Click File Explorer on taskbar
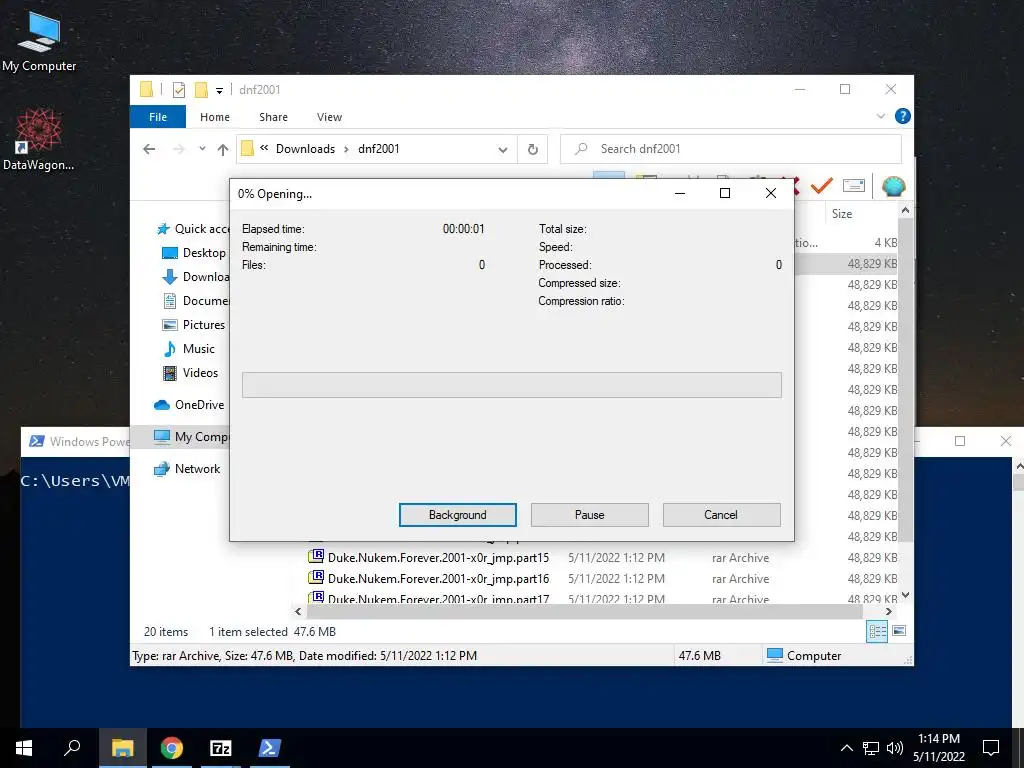Image resolution: width=1024 pixels, height=768 pixels. tap(122, 748)
